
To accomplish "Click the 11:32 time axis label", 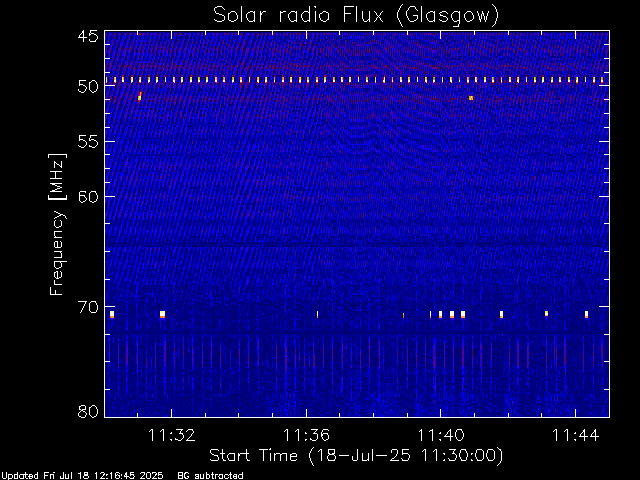I will point(171,435).
